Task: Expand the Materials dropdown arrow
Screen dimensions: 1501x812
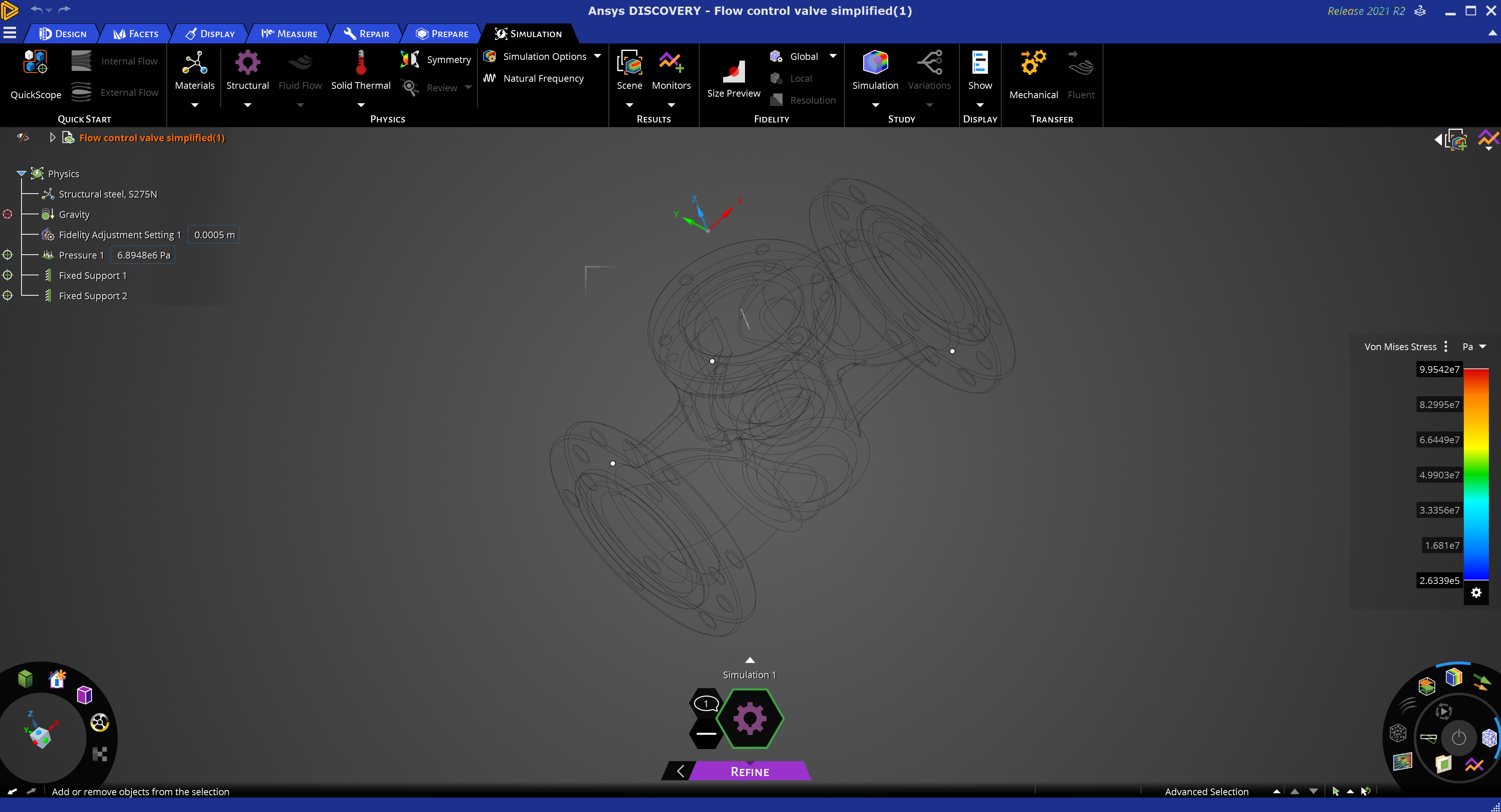Action: click(194, 105)
